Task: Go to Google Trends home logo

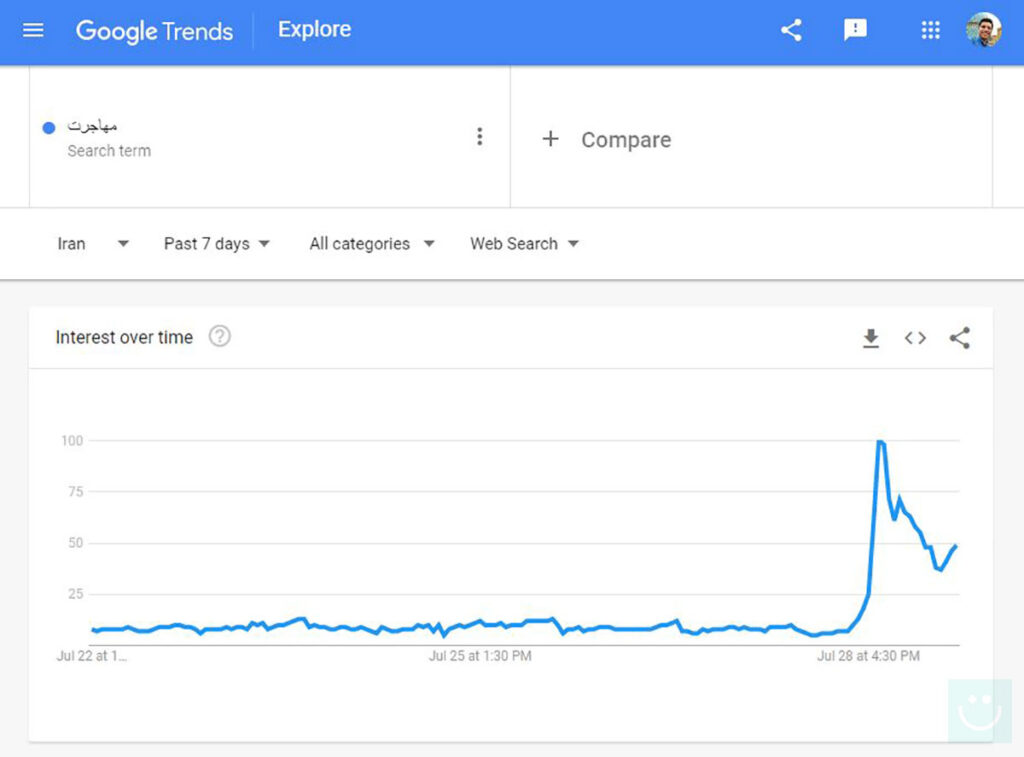Action: (154, 30)
